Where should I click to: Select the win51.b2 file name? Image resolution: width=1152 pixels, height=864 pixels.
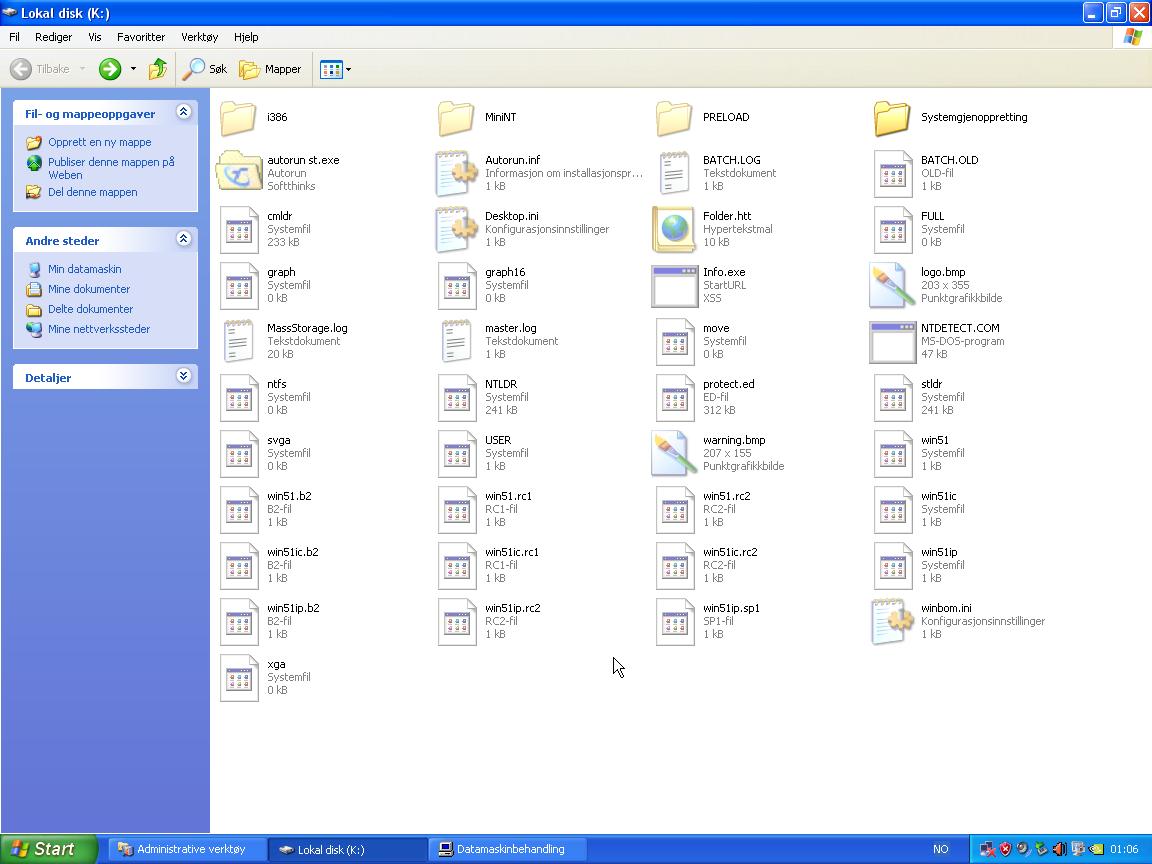coord(289,496)
